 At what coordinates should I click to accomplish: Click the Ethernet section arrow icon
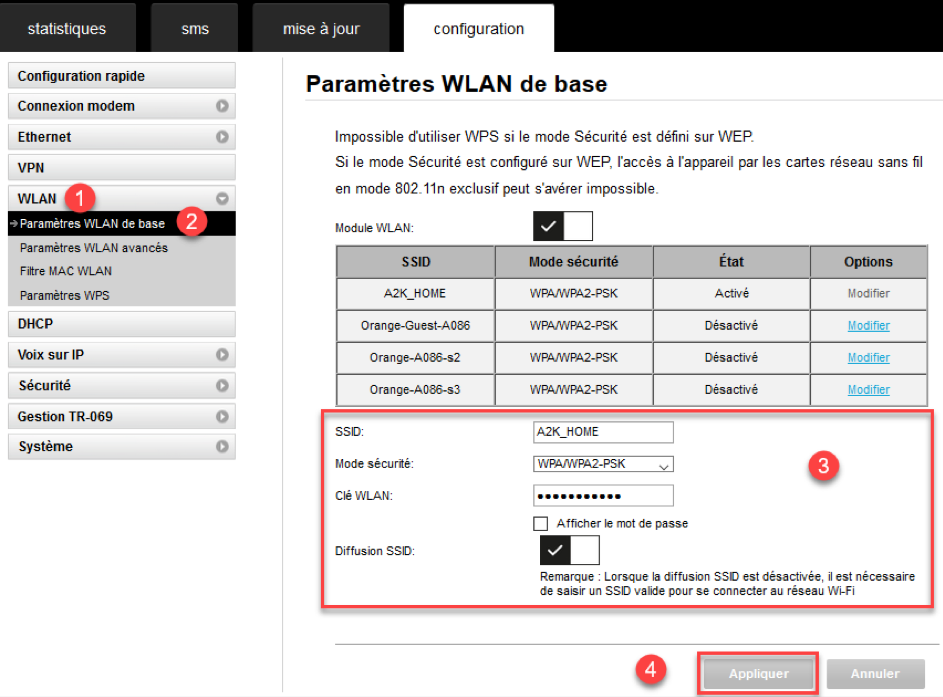(222, 137)
